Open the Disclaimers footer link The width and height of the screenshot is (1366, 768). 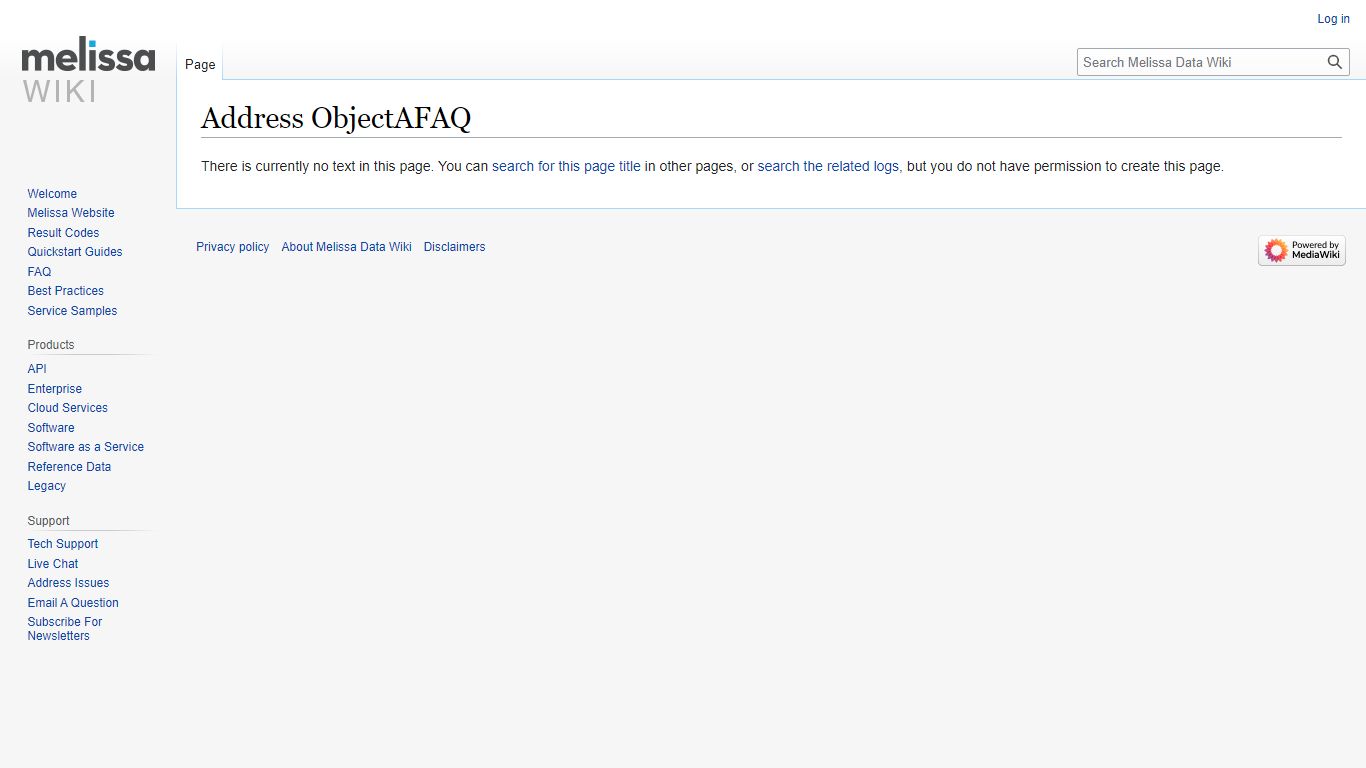point(454,247)
